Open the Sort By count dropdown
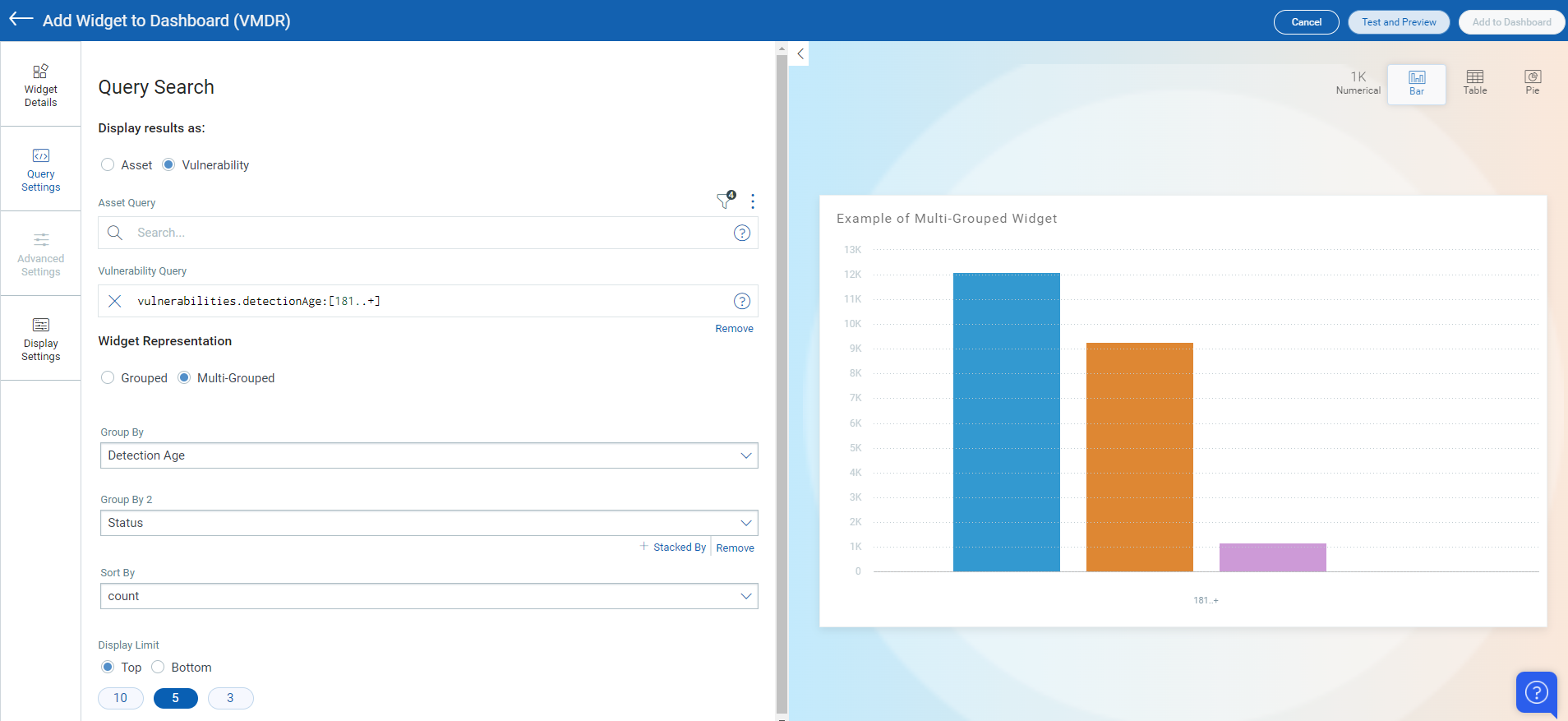Image resolution: width=1568 pixels, height=721 pixels. (428, 596)
